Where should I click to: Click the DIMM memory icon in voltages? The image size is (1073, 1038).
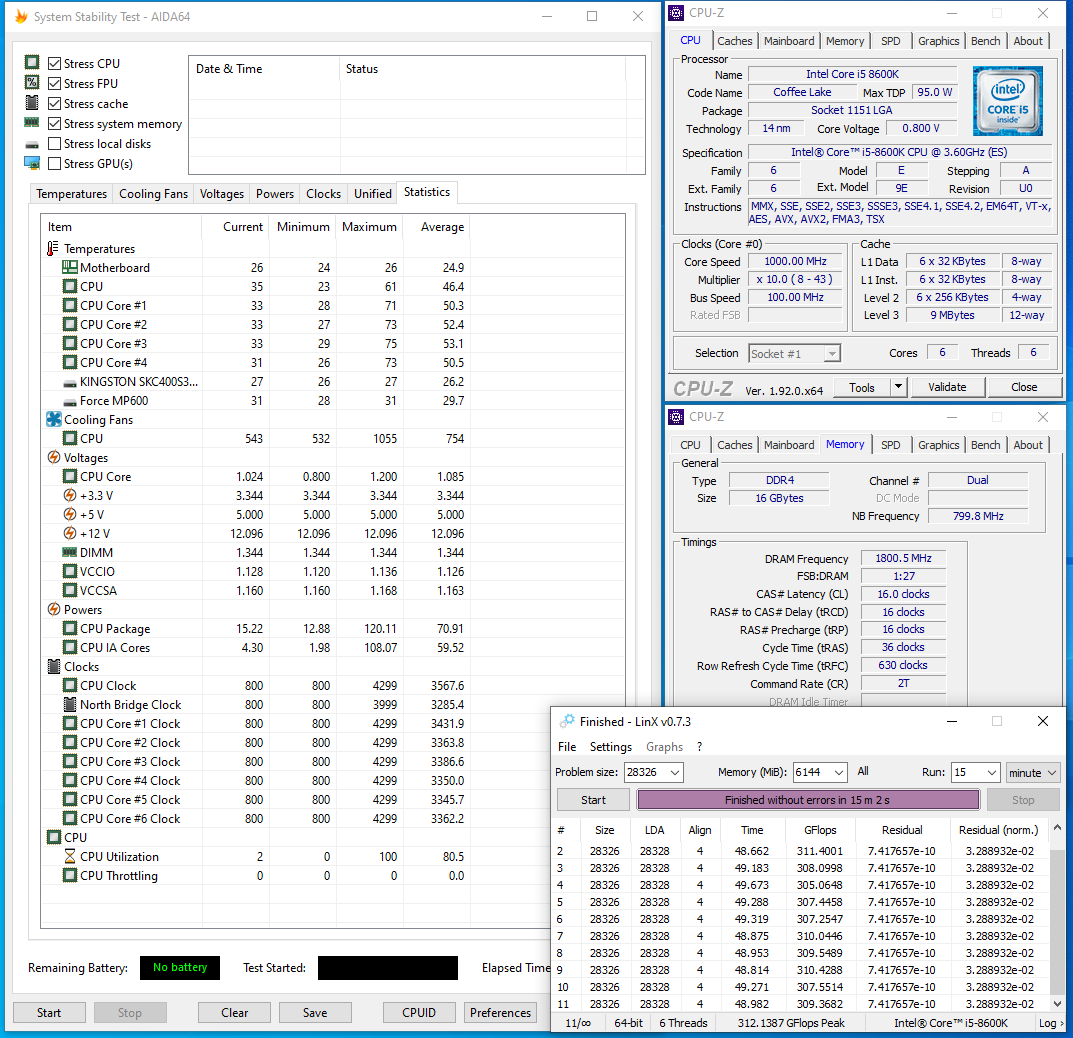(70, 552)
